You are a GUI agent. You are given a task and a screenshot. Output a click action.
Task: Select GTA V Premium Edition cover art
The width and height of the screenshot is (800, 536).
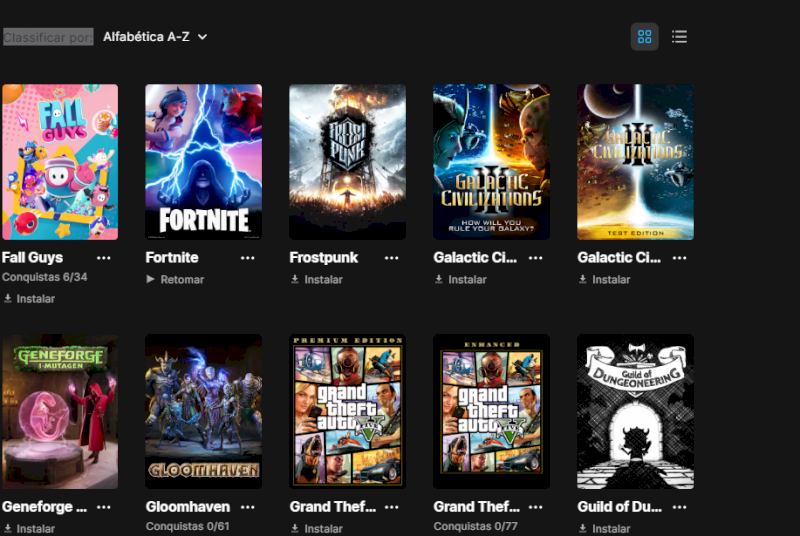[x=347, y=412]
